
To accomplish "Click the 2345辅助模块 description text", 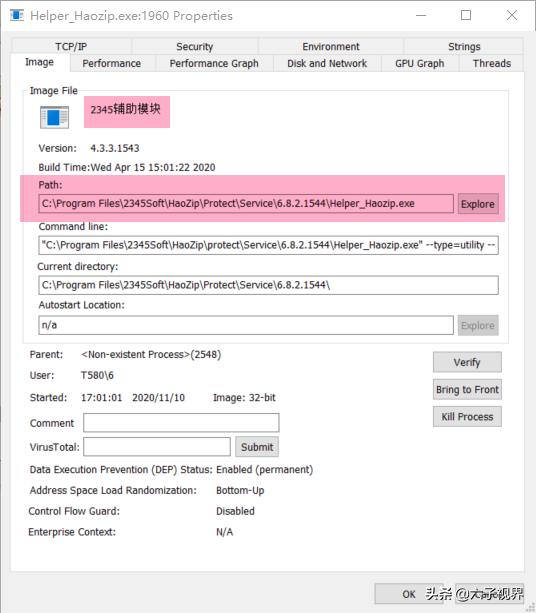I will pos(125,109).
